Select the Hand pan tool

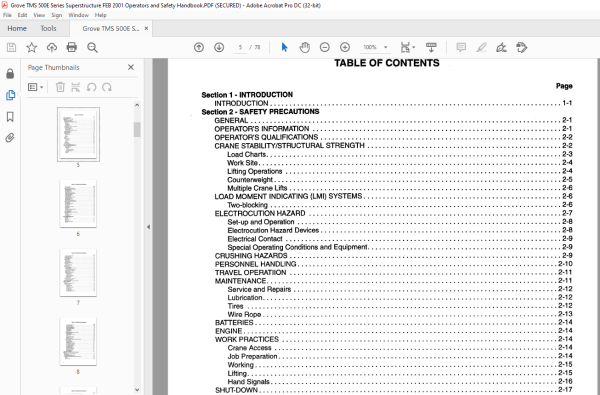(x=305, y=47)
